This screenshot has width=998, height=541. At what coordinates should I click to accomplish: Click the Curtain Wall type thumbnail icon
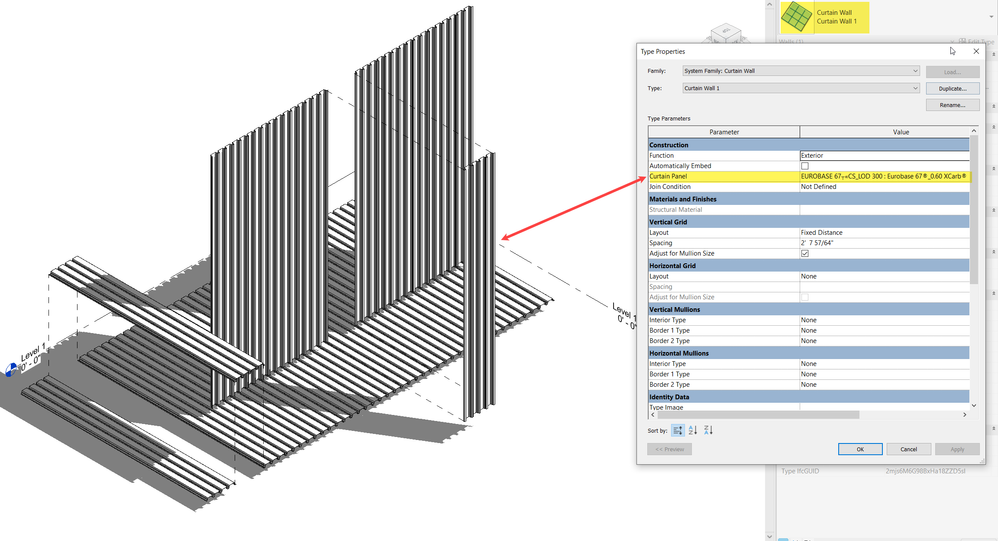(x=796, y=17)
